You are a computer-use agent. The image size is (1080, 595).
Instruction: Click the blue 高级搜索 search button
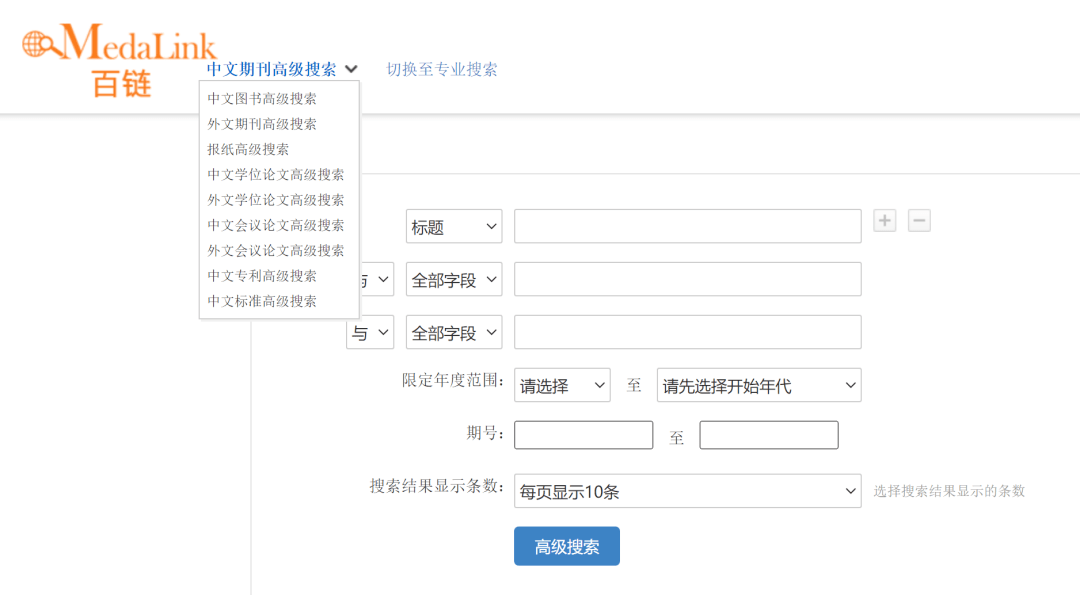pyautogui.click(x=566, y=546)
